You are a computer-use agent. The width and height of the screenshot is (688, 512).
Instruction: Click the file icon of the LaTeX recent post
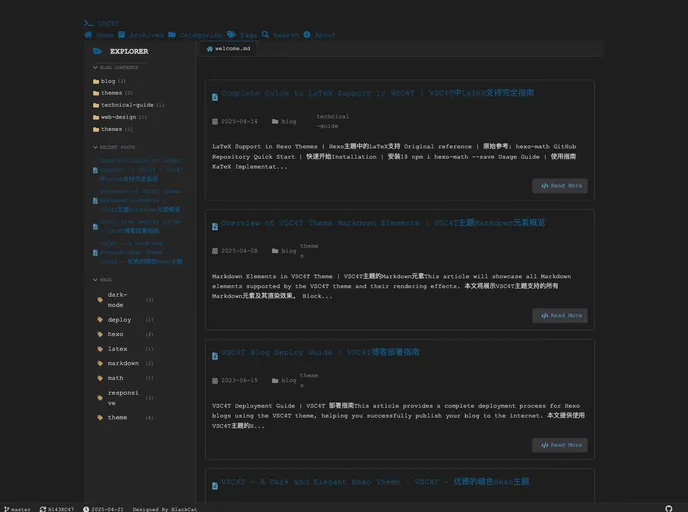[95, 170]
